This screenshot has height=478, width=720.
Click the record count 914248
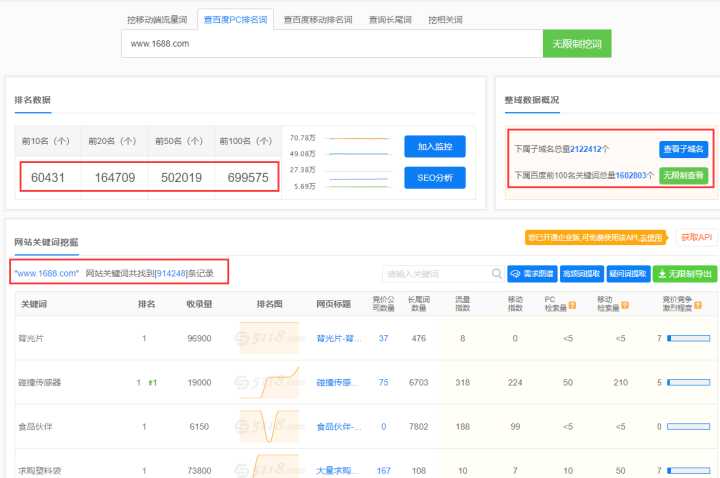[x=171, y=274]
